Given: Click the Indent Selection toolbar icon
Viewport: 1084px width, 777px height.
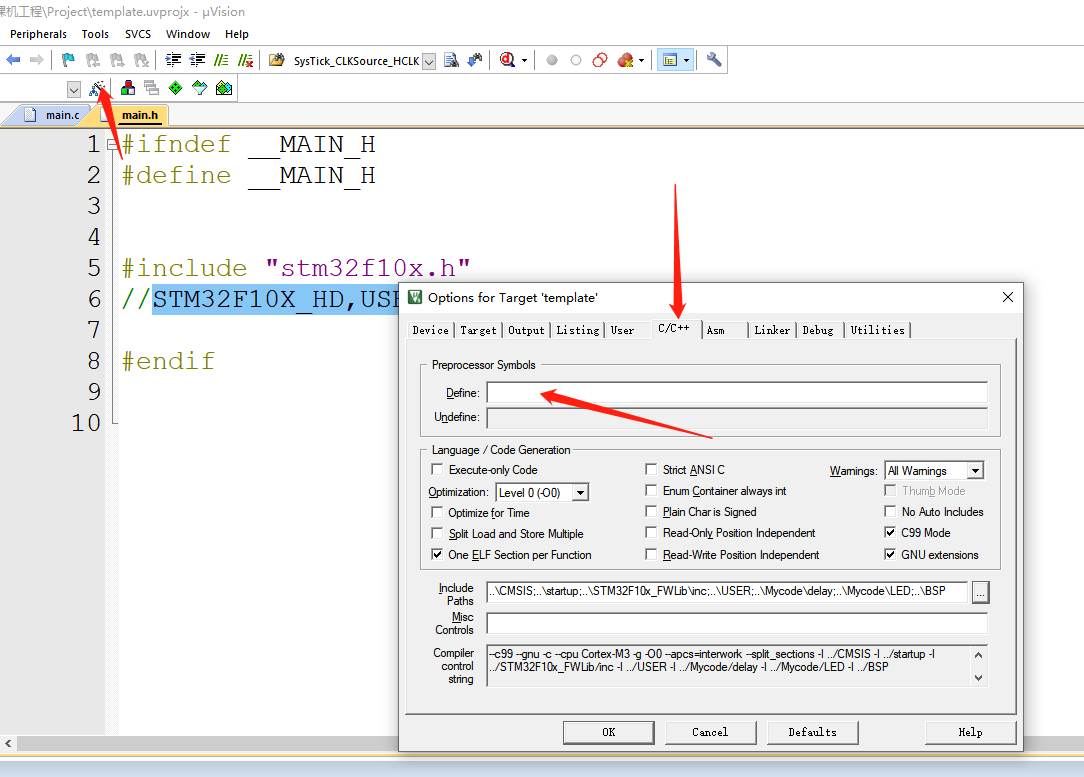Looking at the screenshot, I should pos(174,59).
